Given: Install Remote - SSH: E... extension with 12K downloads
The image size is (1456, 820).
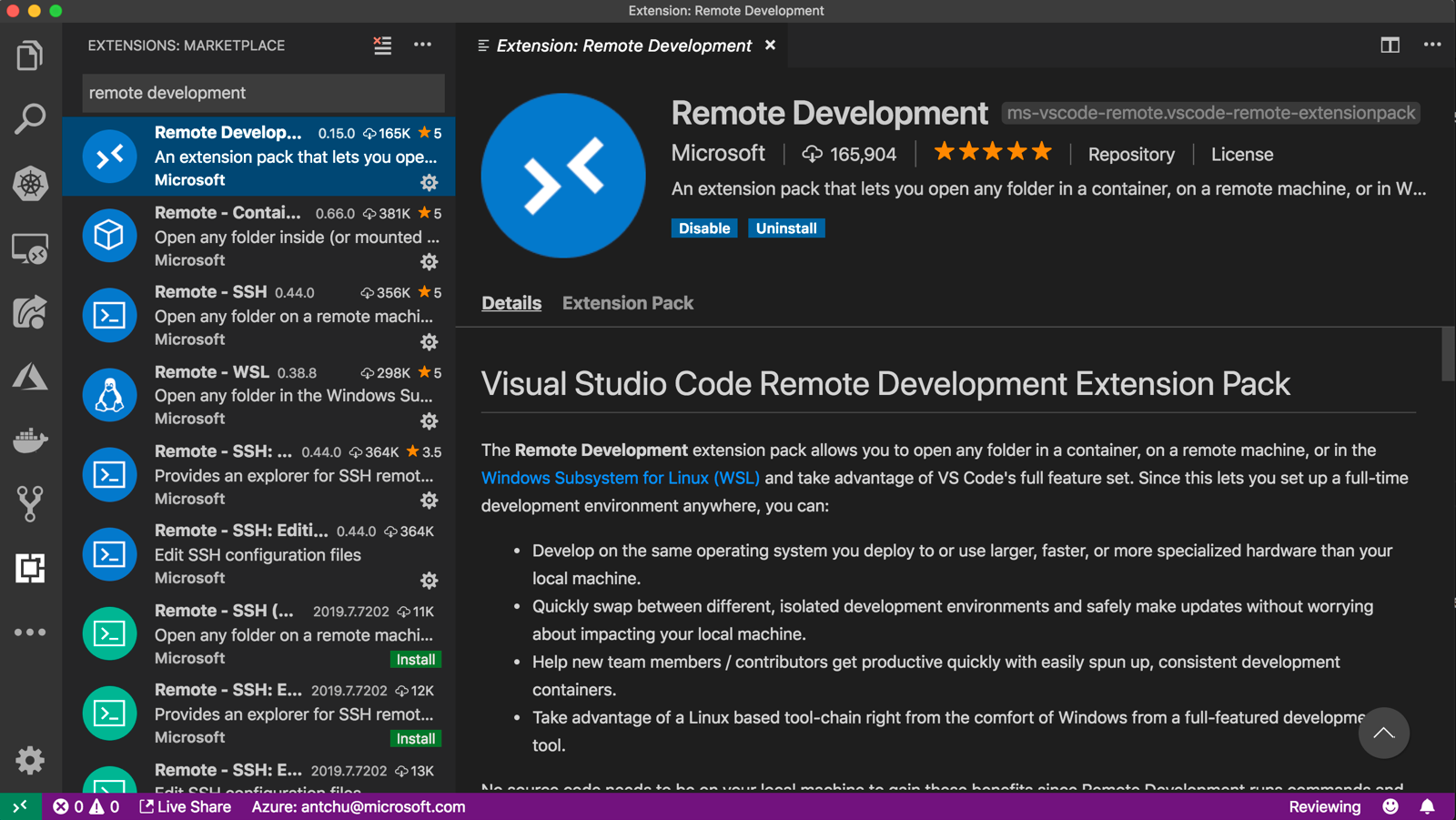Looking at the screenshot, I should [x=416, y=739].
